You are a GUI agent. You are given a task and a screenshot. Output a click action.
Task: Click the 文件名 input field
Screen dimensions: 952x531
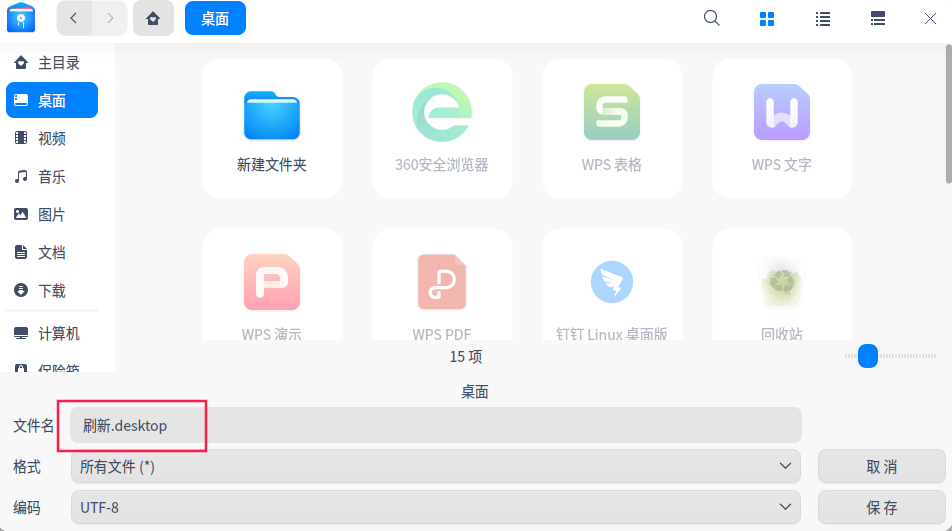coord(436,425)
